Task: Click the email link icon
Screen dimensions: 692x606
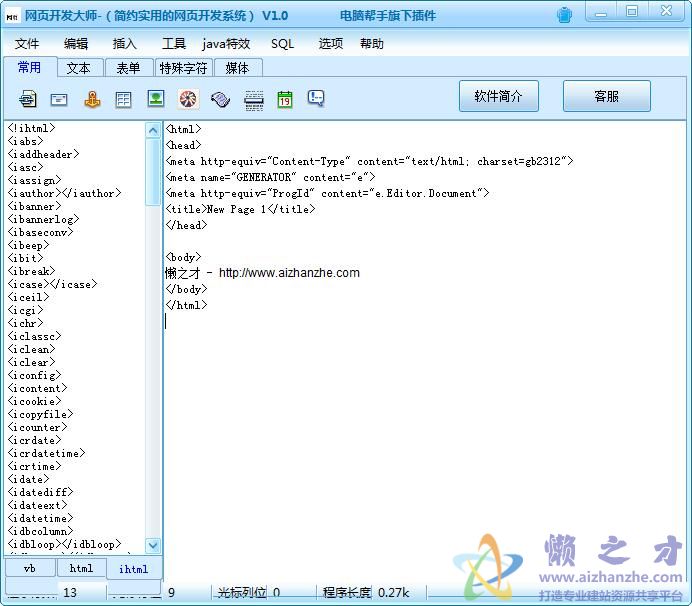Action: click(x=59, y=100)
